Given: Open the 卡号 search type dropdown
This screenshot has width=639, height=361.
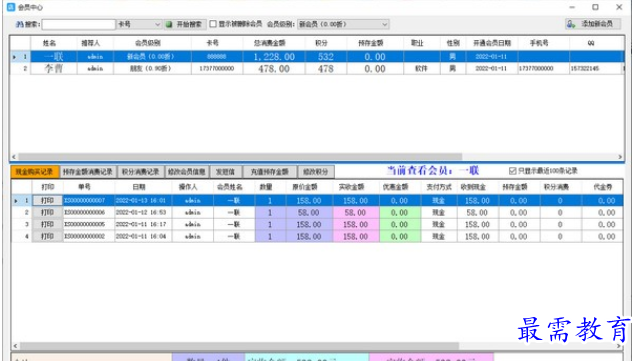Looking at the screenshot, I should (x=139, y=24).
